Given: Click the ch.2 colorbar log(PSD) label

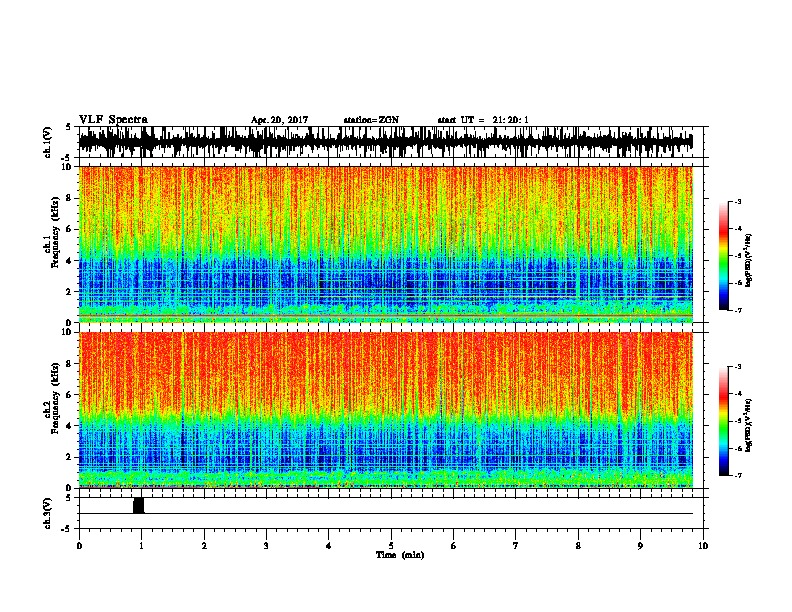Looking at the screenshot, I should point(749,425).
